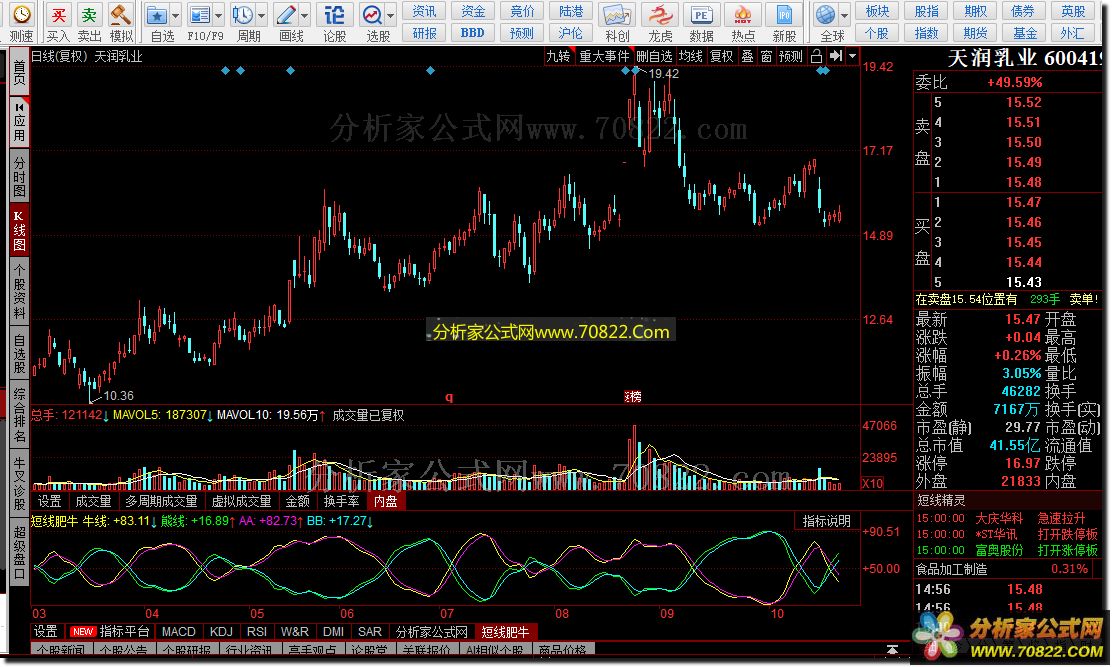Switch indicator to MACD

[x=179, y=632]
